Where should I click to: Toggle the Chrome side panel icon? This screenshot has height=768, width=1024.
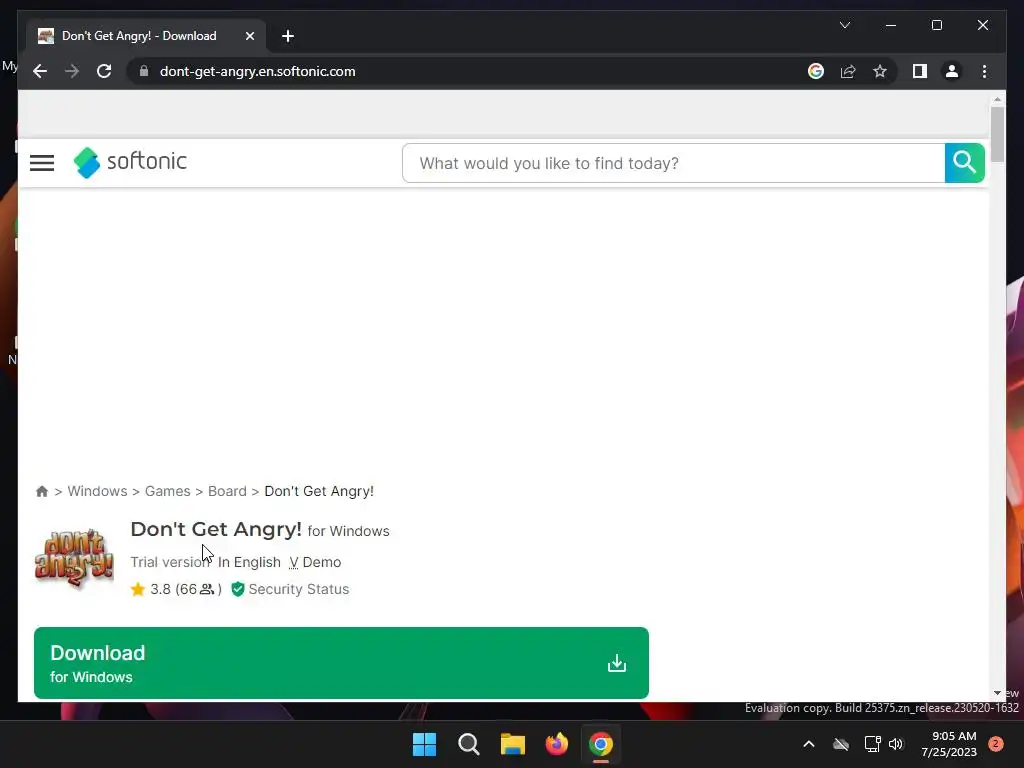(x=920, y=71)
